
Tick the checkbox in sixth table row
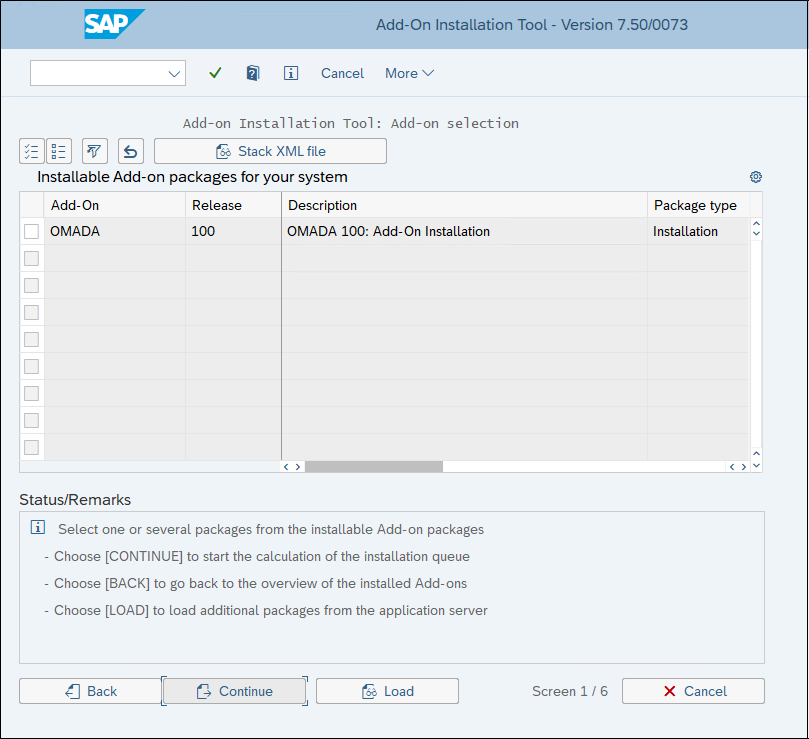click(31, 366)
